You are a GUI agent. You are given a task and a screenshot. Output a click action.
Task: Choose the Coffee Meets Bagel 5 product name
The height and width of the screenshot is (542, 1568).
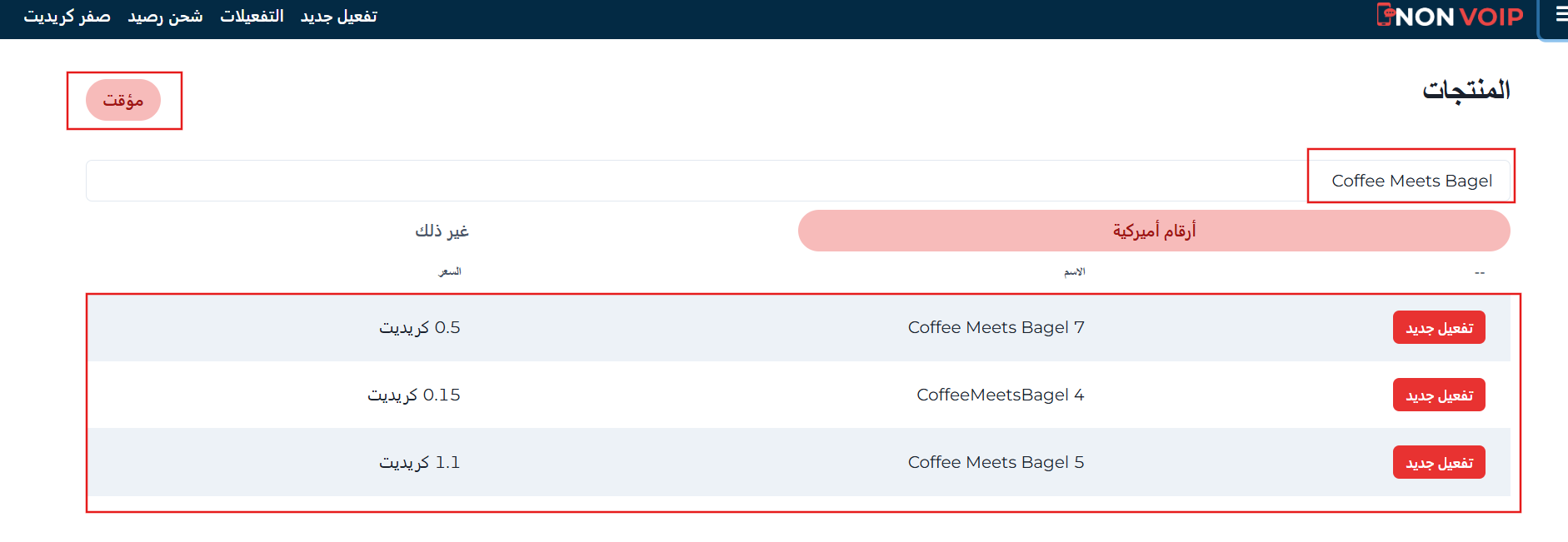[996, 463]
